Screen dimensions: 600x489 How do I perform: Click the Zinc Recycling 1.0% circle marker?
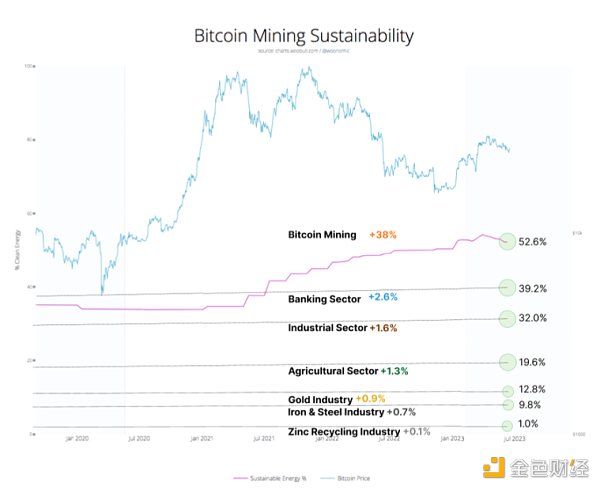pos(508,424)
